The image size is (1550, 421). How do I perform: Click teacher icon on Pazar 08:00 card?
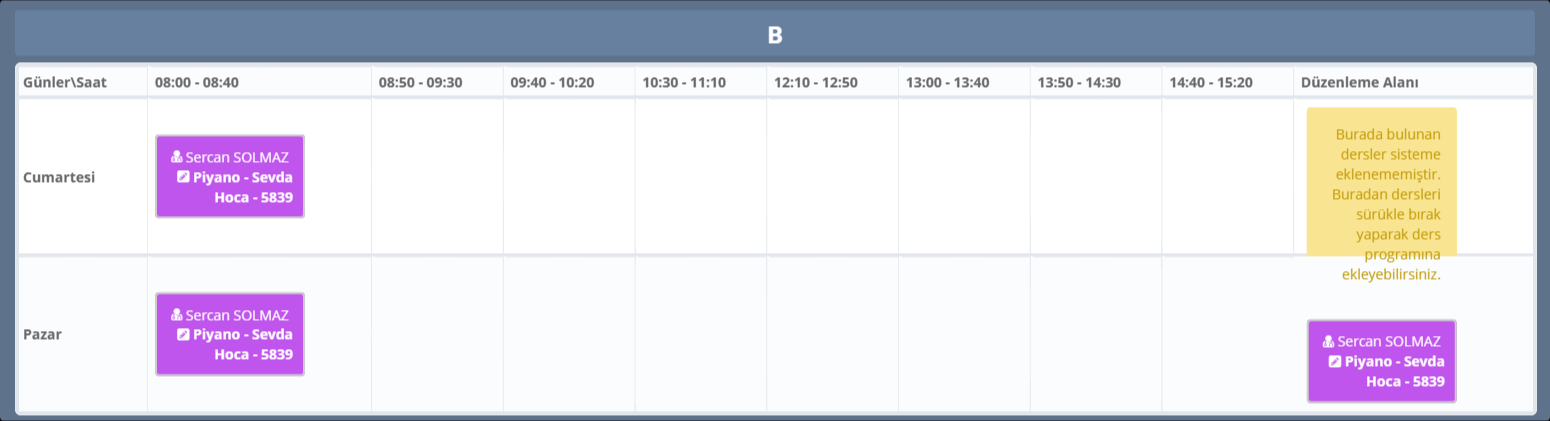coord(177,315)
